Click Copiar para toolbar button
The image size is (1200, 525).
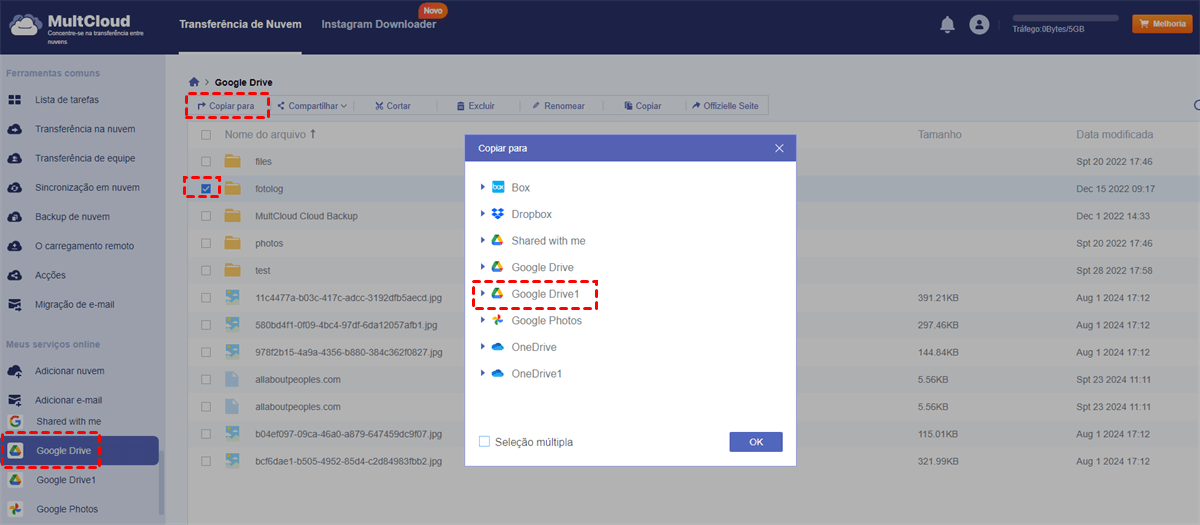click(226, 105)
